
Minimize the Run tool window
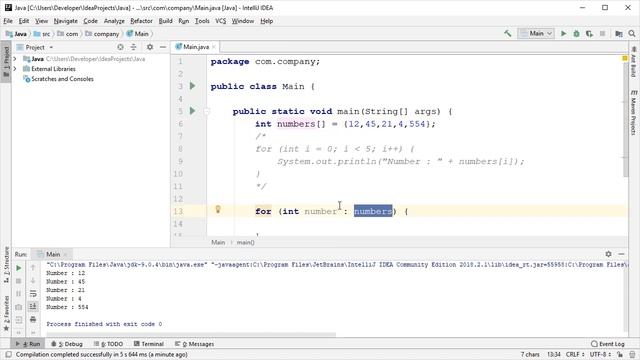[621, 254]
